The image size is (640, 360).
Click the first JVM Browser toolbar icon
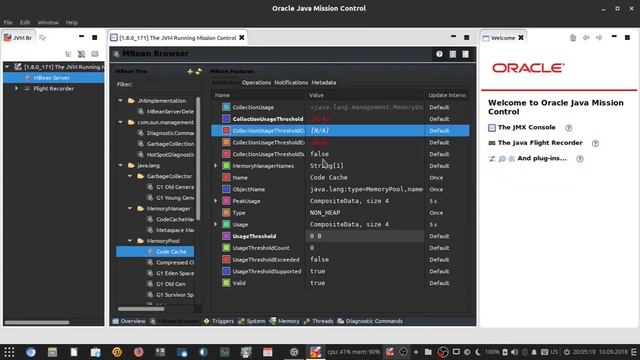coord(68,54)
